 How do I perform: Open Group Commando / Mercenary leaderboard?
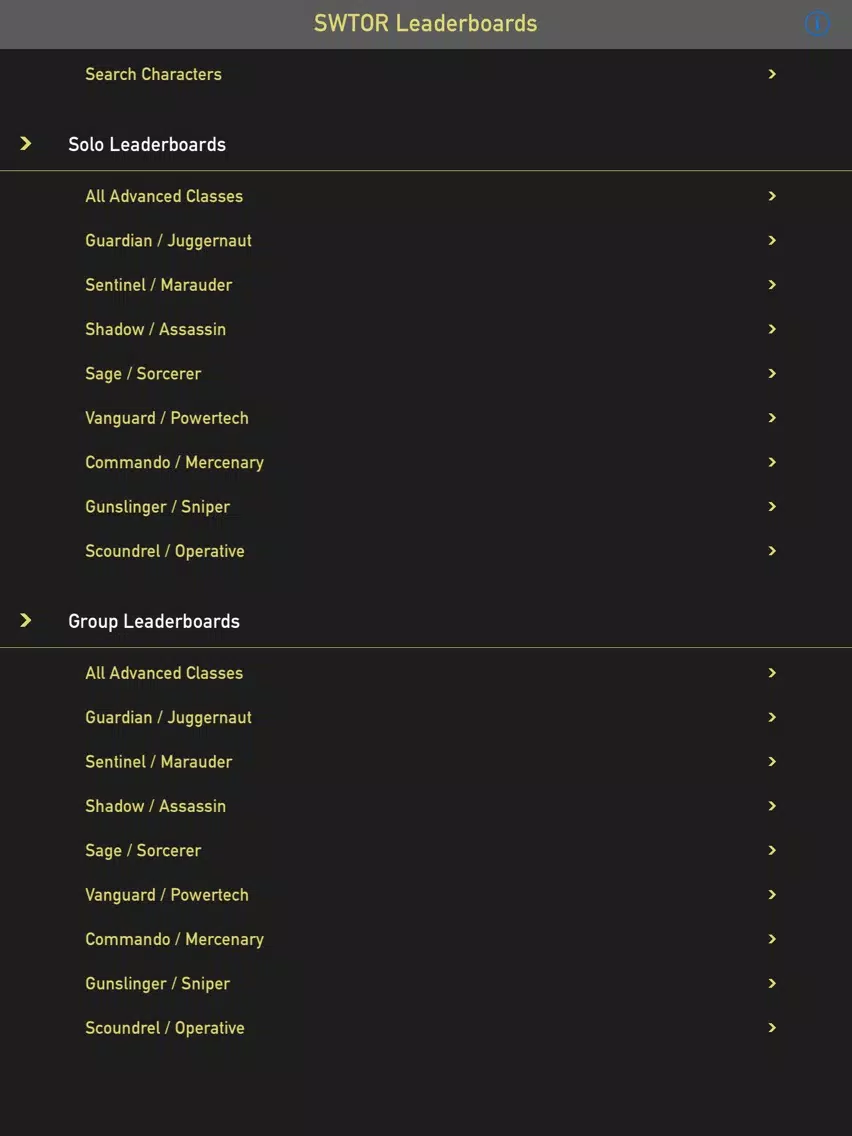pyautogui.click(x=426, y=939)
